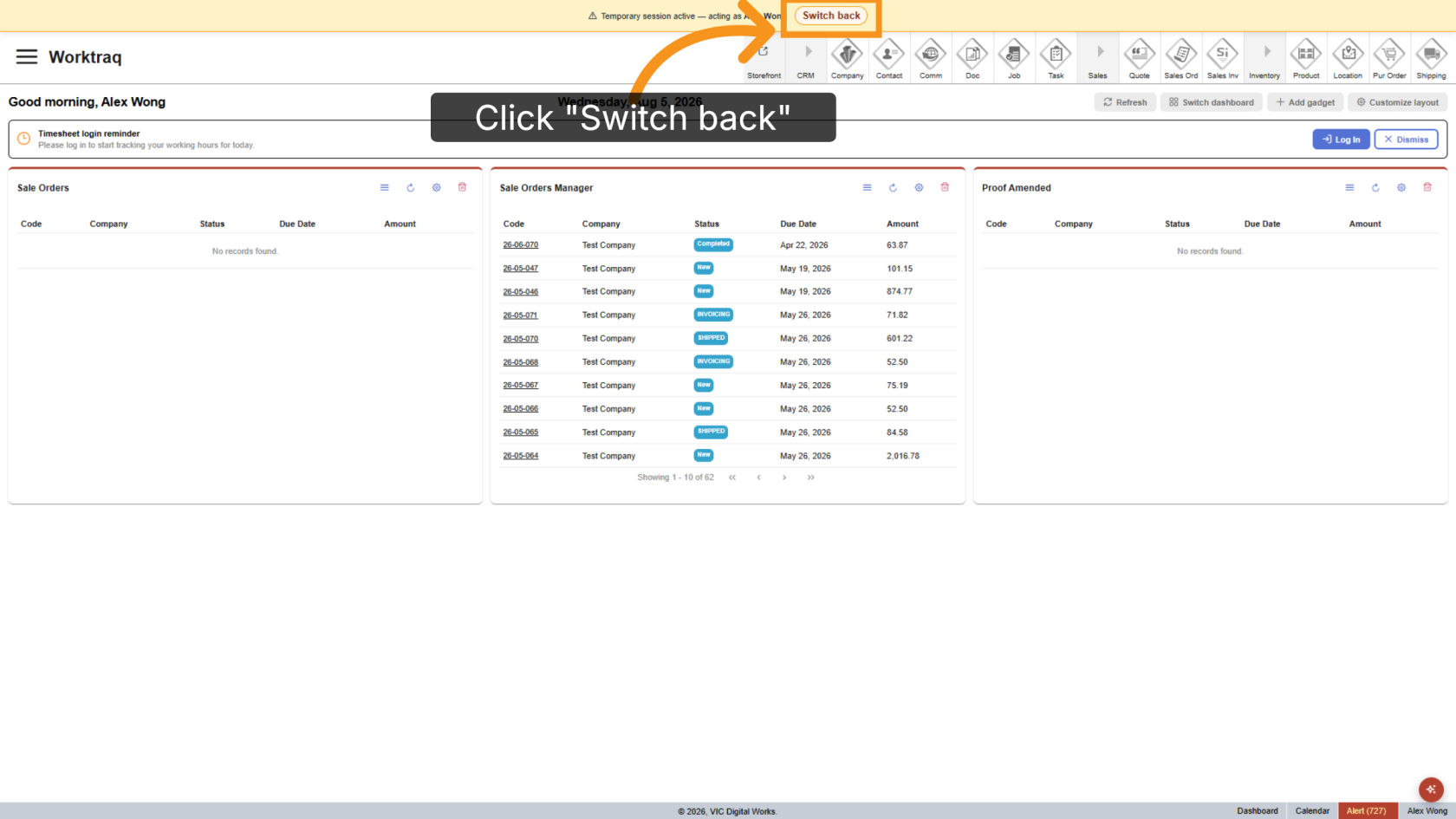Open the floating assistant button
1456x819 pixels.
pyautogui.click(x=1431, y=790)
